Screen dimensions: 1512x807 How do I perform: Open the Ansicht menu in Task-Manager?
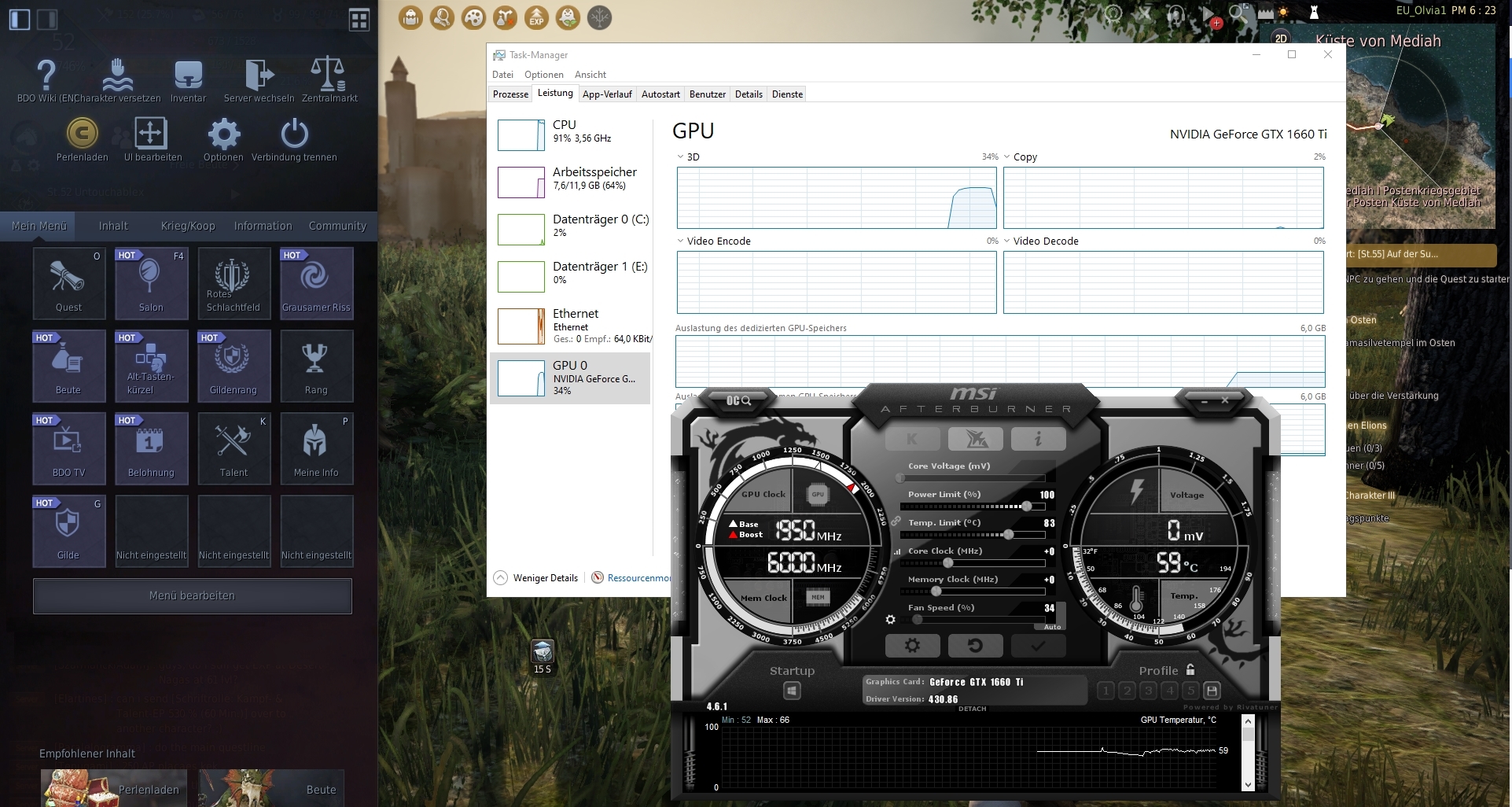click(590, 75)
